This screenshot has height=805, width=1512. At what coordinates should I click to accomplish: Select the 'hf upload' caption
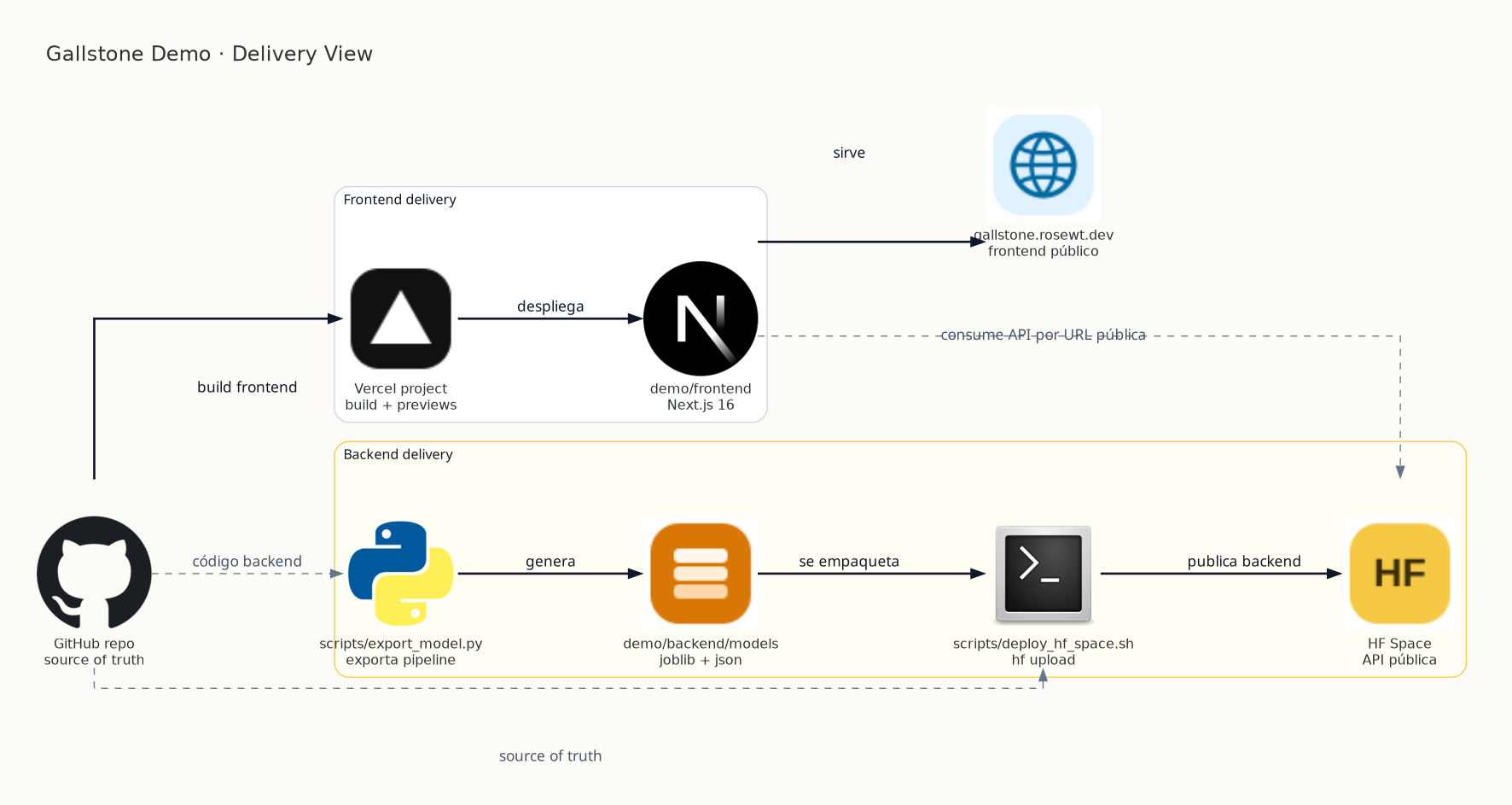point(1044,660)
